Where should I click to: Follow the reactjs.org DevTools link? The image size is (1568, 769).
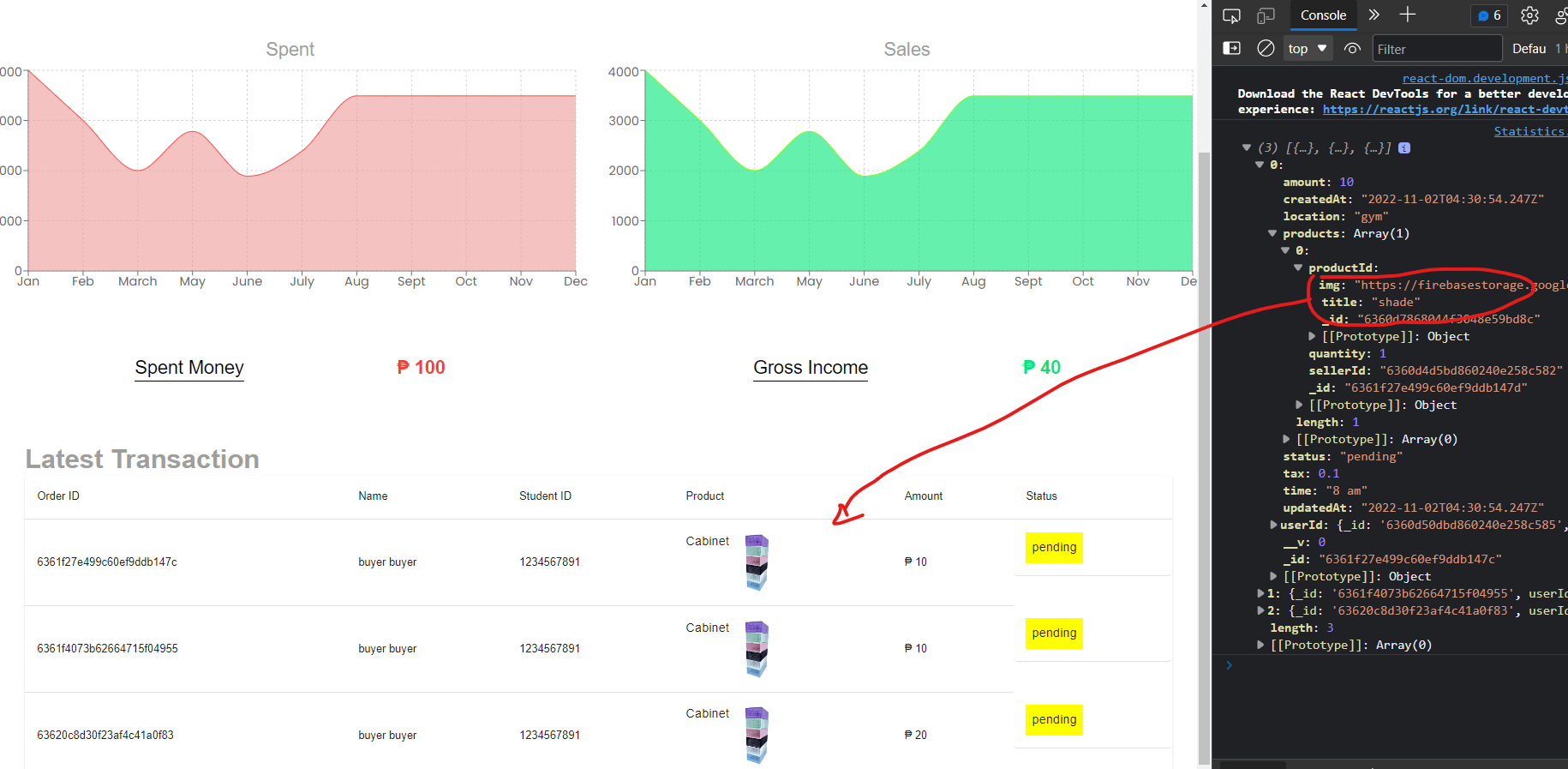click(1445, 109)
